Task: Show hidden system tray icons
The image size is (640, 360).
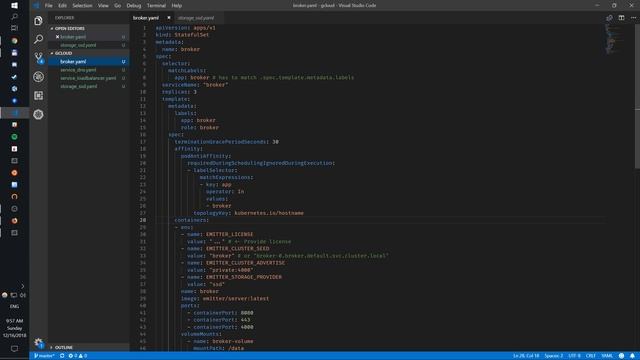Action: click(22, 286)
